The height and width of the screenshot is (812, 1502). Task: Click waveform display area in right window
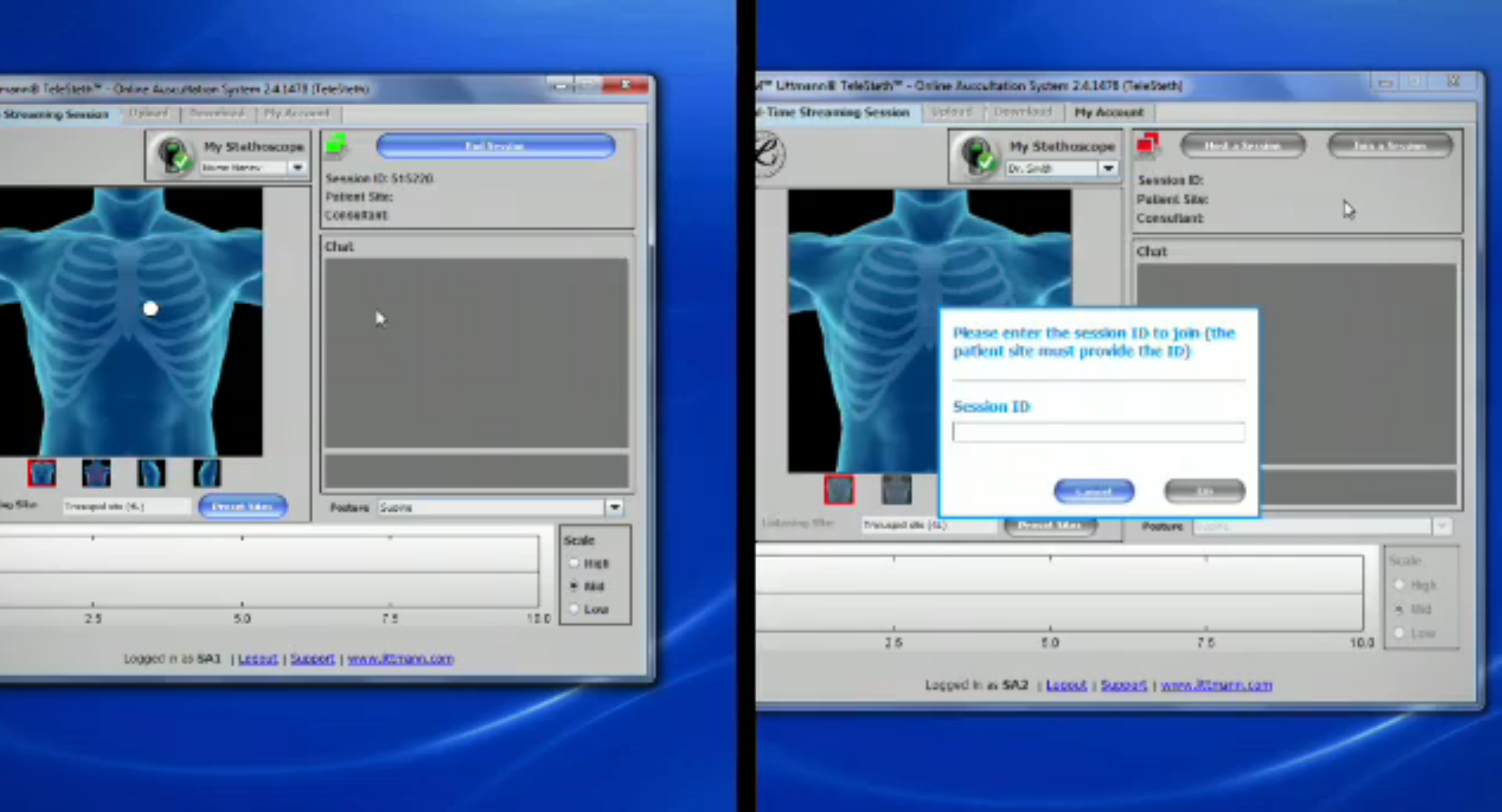pos(1060,593)
